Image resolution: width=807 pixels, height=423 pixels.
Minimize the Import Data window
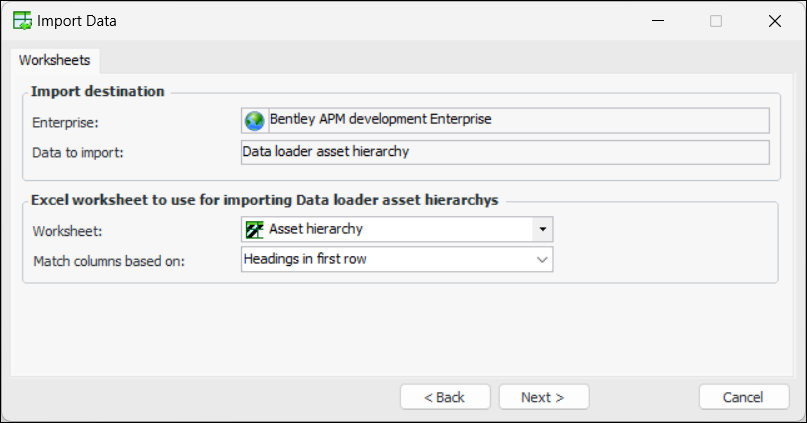[657, 20]
